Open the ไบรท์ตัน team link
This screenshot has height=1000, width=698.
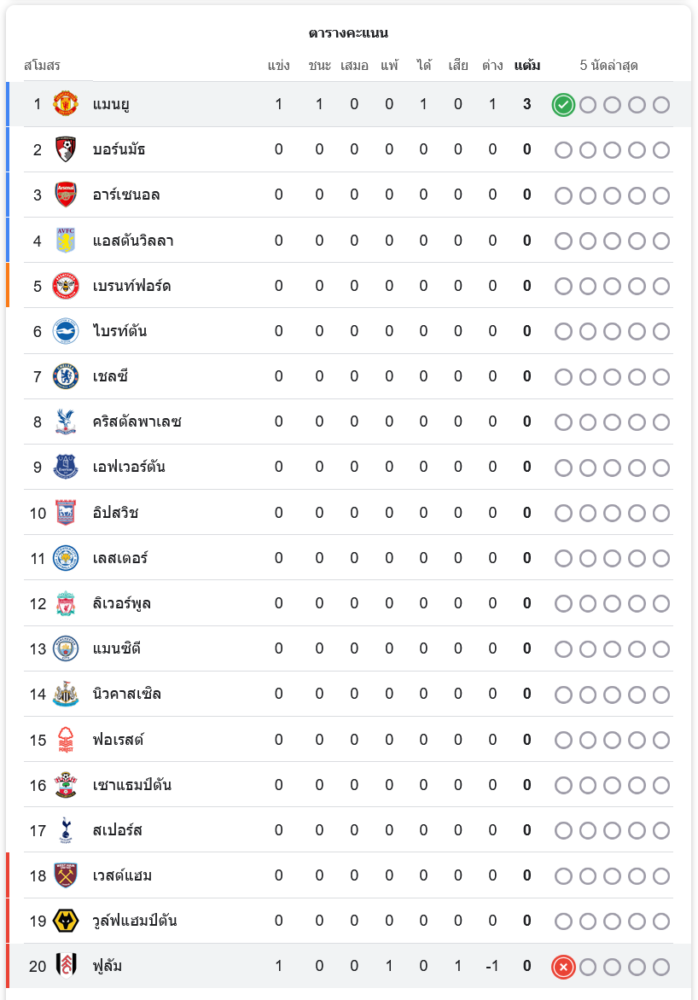120,331
